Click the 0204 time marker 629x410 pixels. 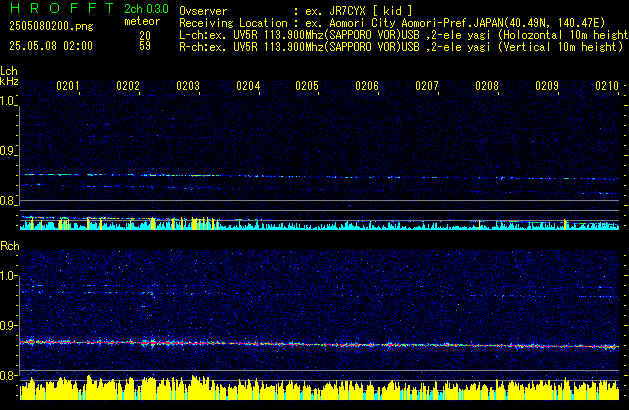tap(248, 85)
